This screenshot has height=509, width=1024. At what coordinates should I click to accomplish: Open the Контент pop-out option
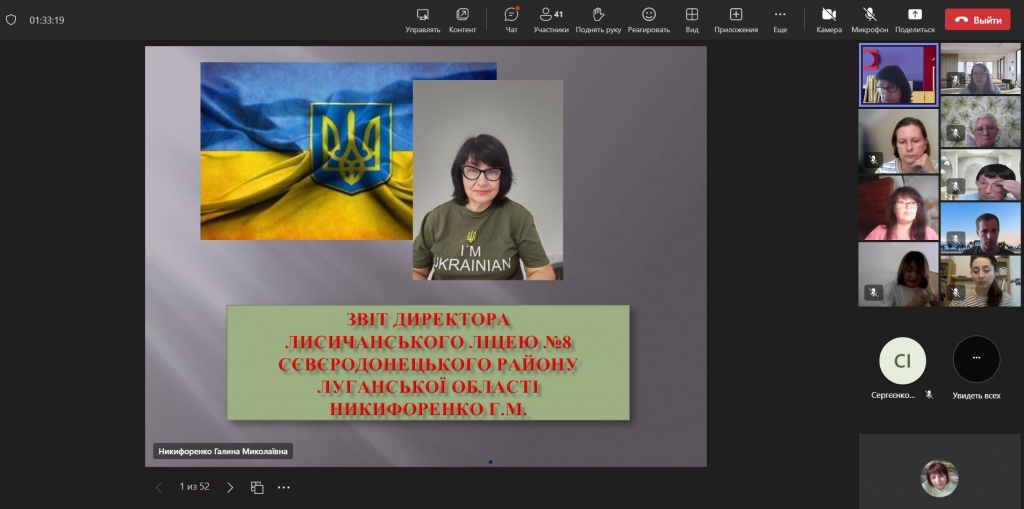[462, 20]
